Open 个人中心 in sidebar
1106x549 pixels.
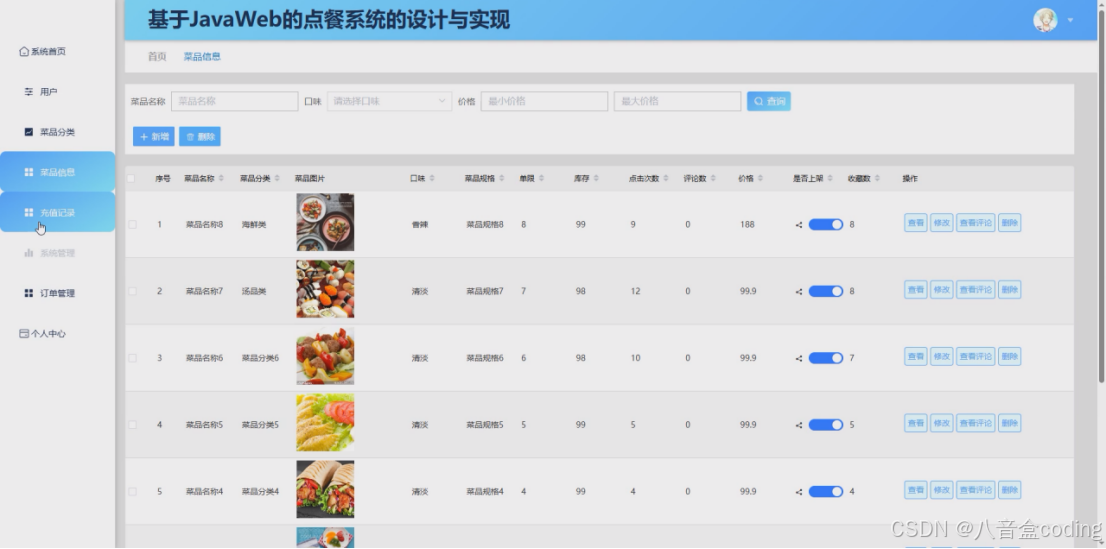click(x=42, y=334)
